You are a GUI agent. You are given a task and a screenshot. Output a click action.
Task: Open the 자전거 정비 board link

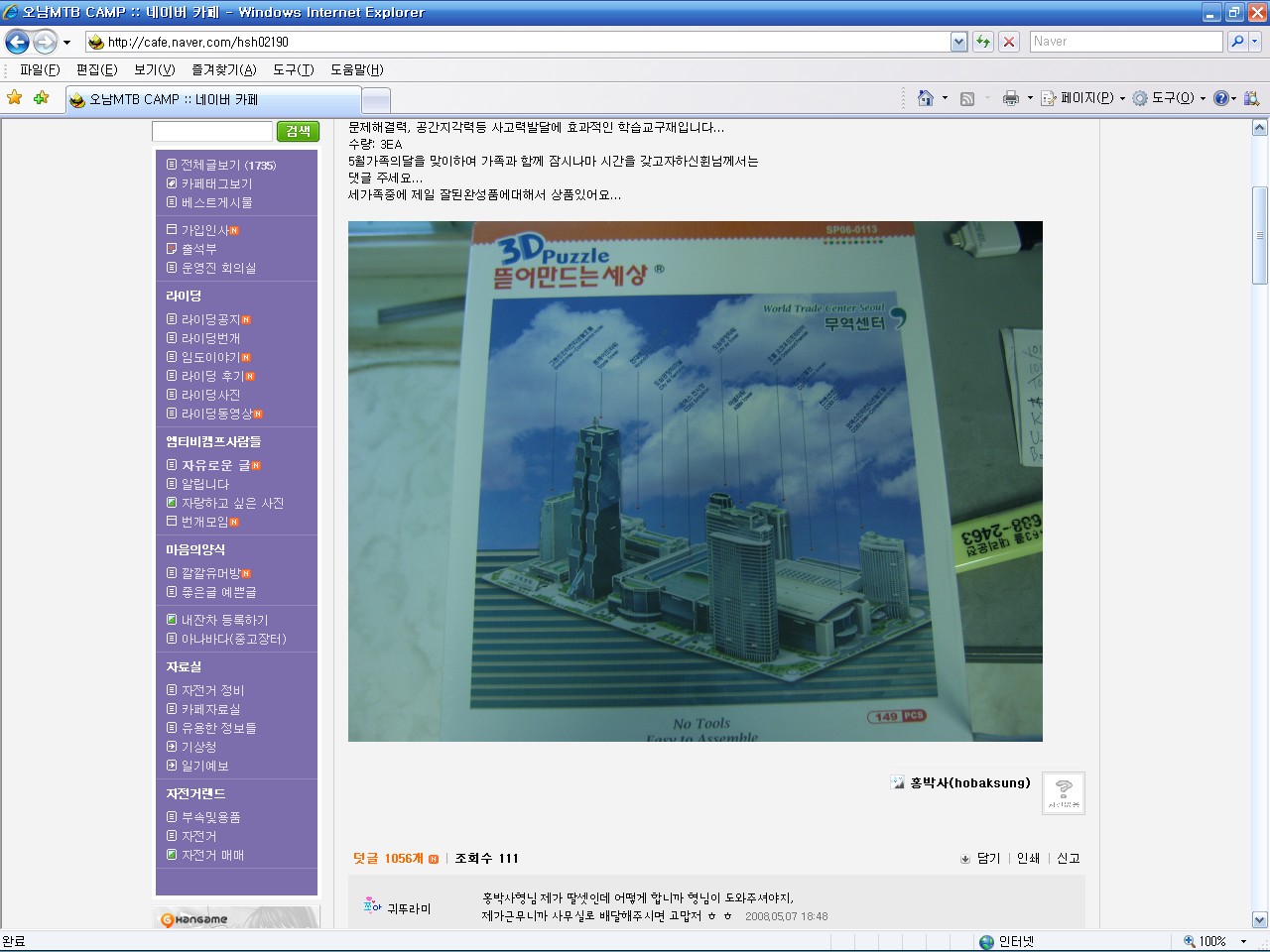click(x=212, y=690)
